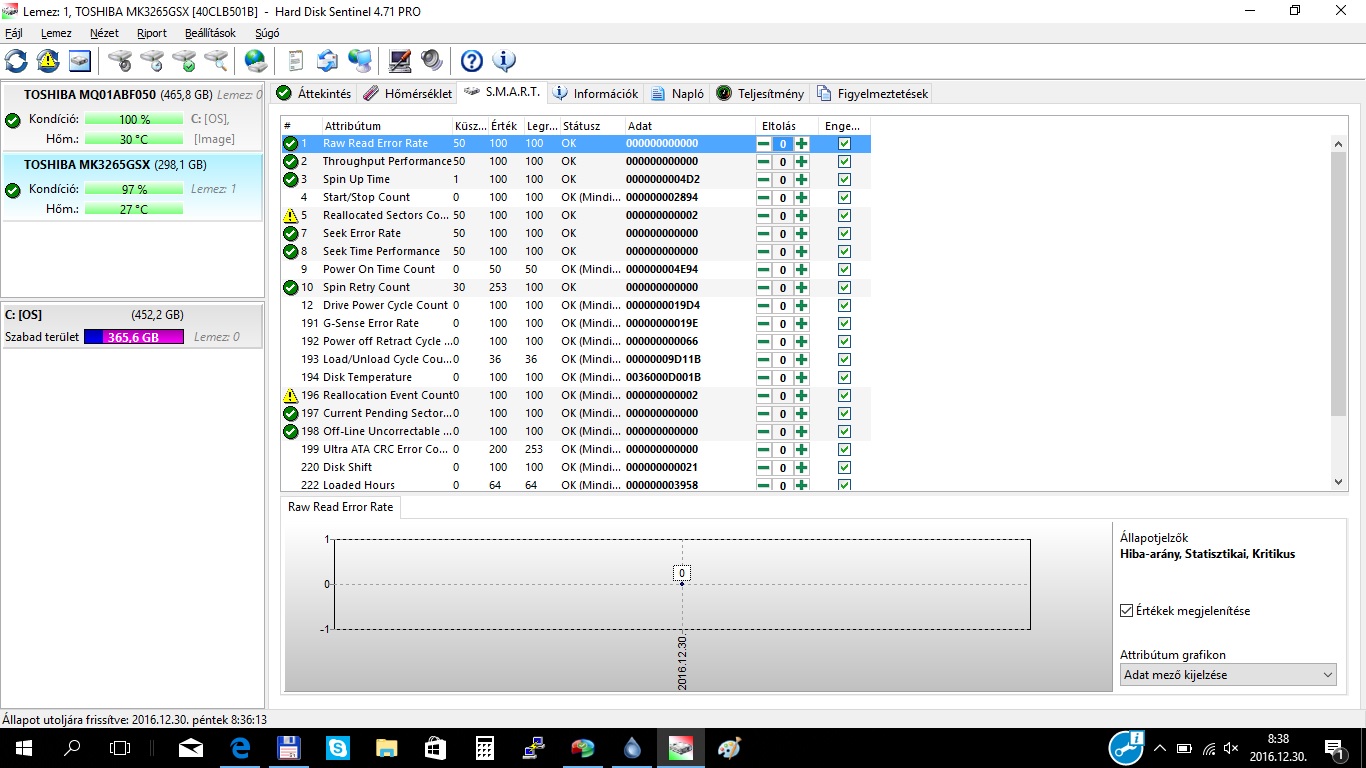
Task: Click the blue information bubble toolbar icon
Action: pyautogui.click(x=504, y=61)
